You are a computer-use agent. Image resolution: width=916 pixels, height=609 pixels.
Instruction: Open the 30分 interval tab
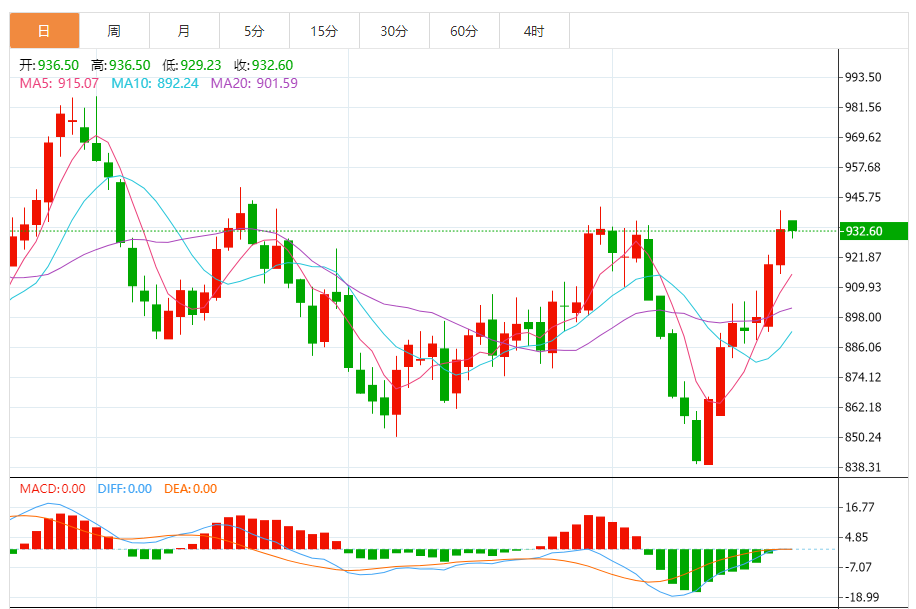click(x=394, y=31)
